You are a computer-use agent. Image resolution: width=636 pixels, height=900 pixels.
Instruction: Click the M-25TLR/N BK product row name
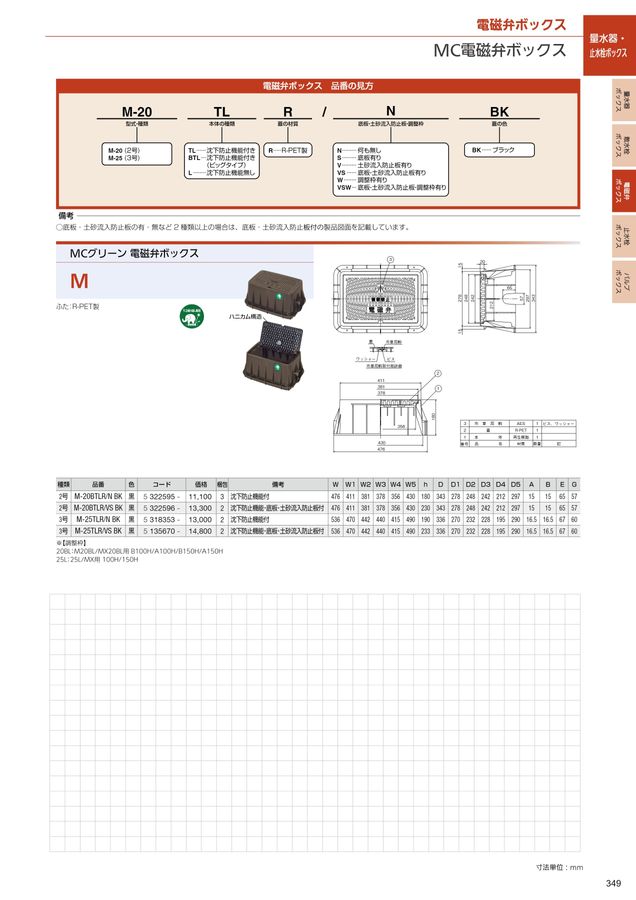[98, 519]
